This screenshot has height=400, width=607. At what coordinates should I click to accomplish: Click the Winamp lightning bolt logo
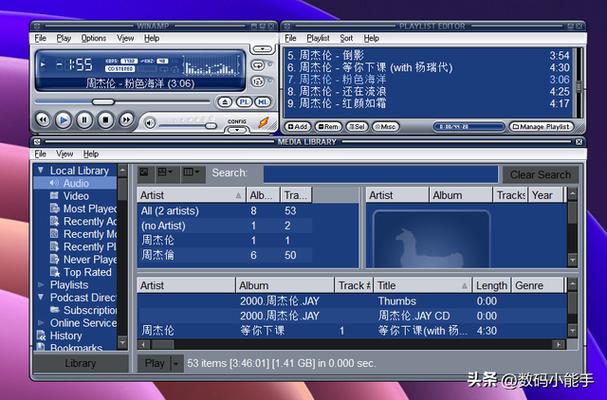[264, 123]
